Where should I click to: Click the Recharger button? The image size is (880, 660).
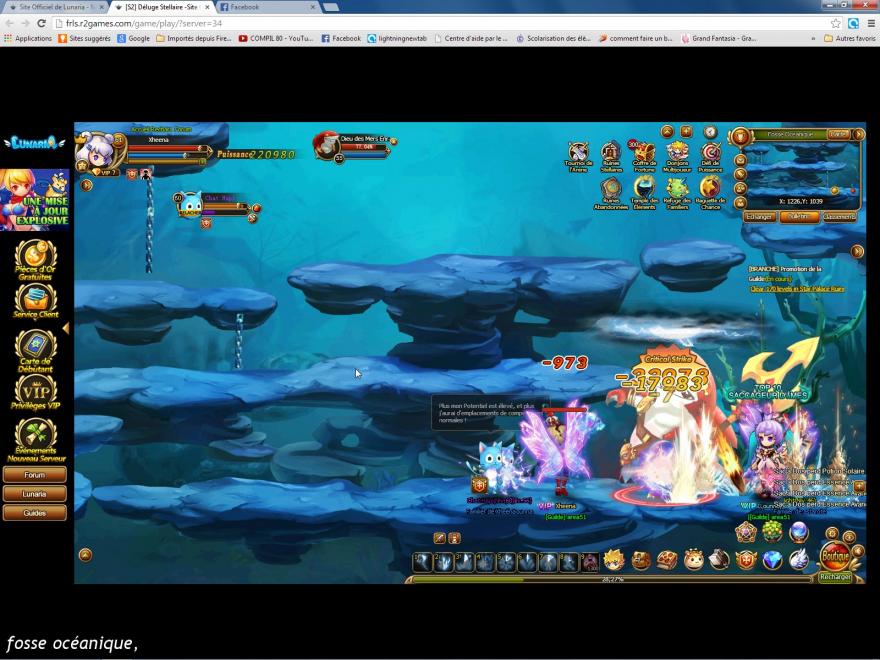[835, 577]
